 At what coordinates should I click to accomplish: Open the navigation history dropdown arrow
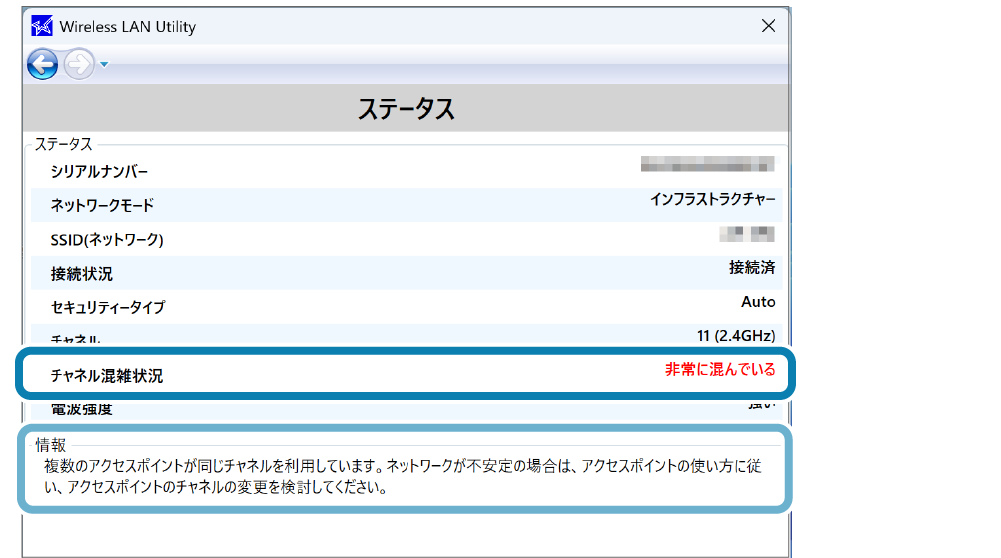tap(104, 66)
